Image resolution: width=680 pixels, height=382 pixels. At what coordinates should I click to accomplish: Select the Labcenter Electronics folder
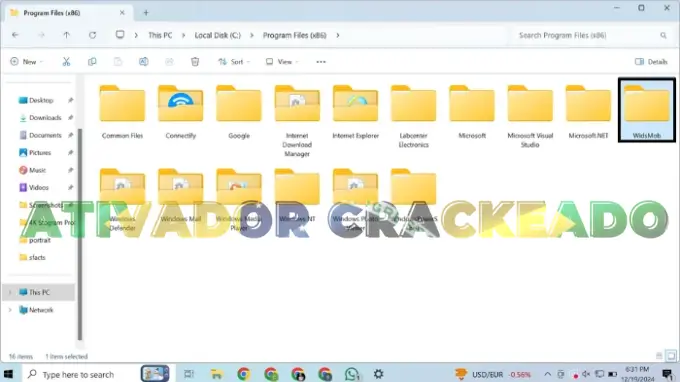click(x=413, y=117)
